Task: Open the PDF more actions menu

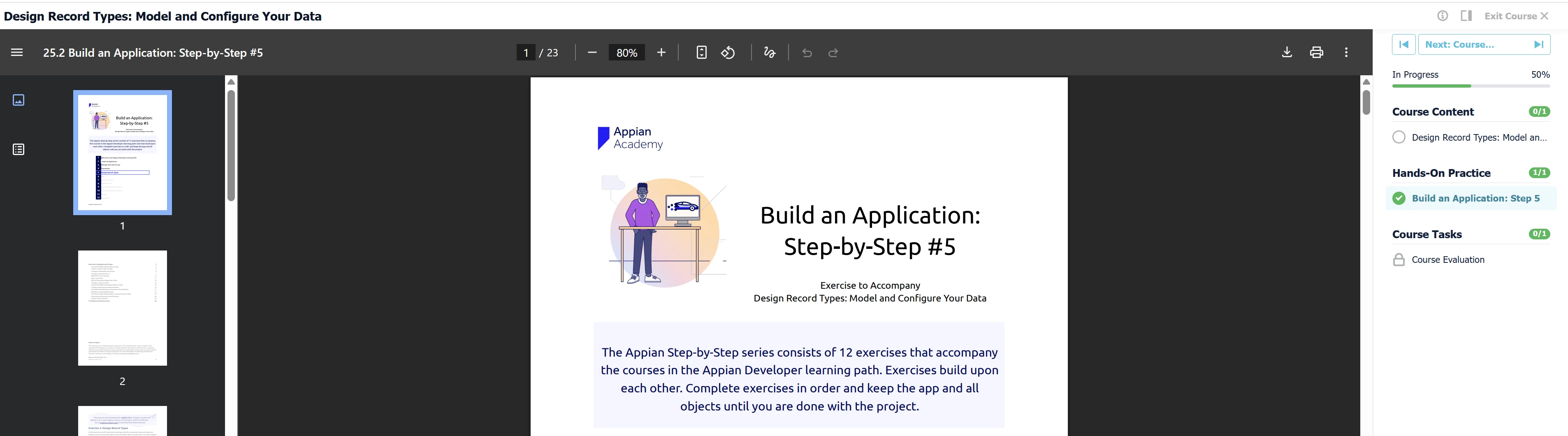Action: [x=1346, y=52]
